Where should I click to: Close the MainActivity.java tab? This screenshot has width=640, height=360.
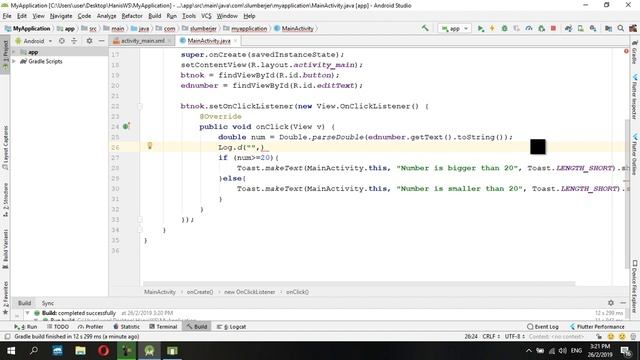236,41
